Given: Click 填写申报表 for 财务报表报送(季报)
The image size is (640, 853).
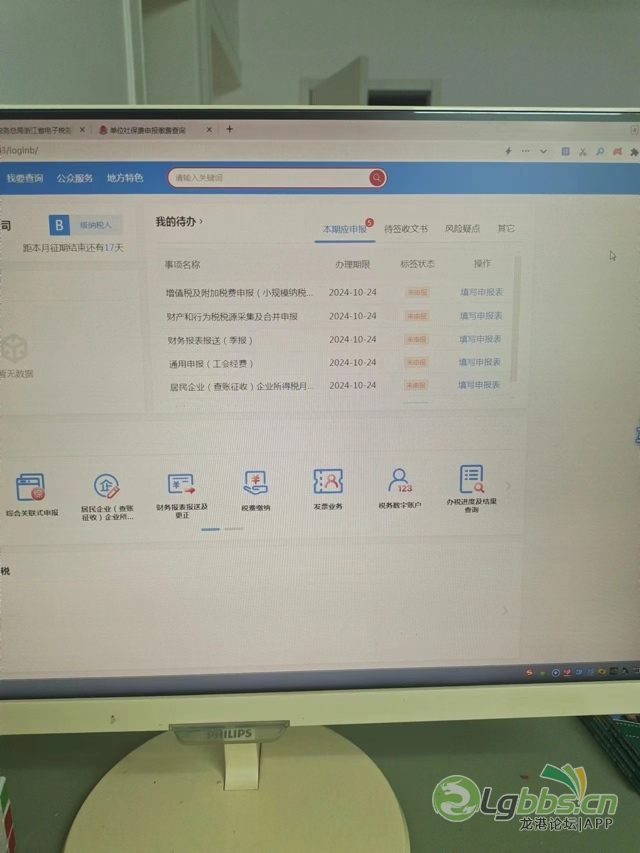Looking at the screenshot, I should [x=480, y=339].
